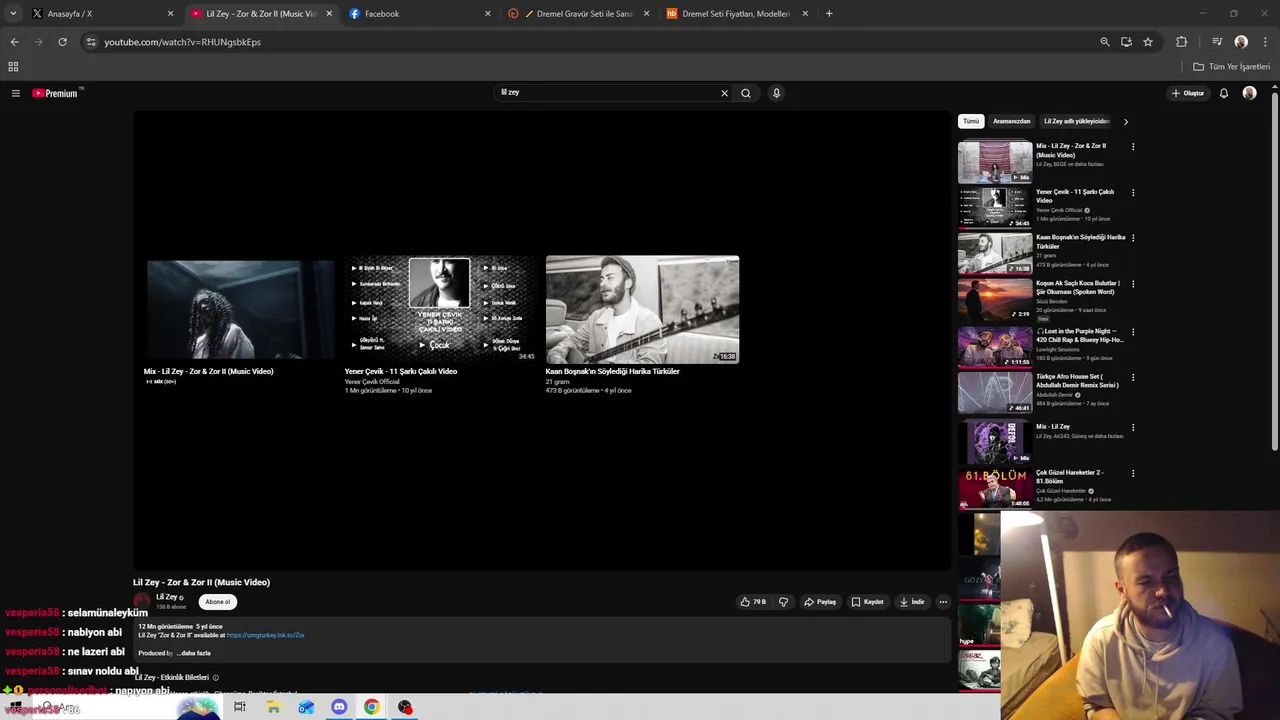Reload the page

pos(62,42)
